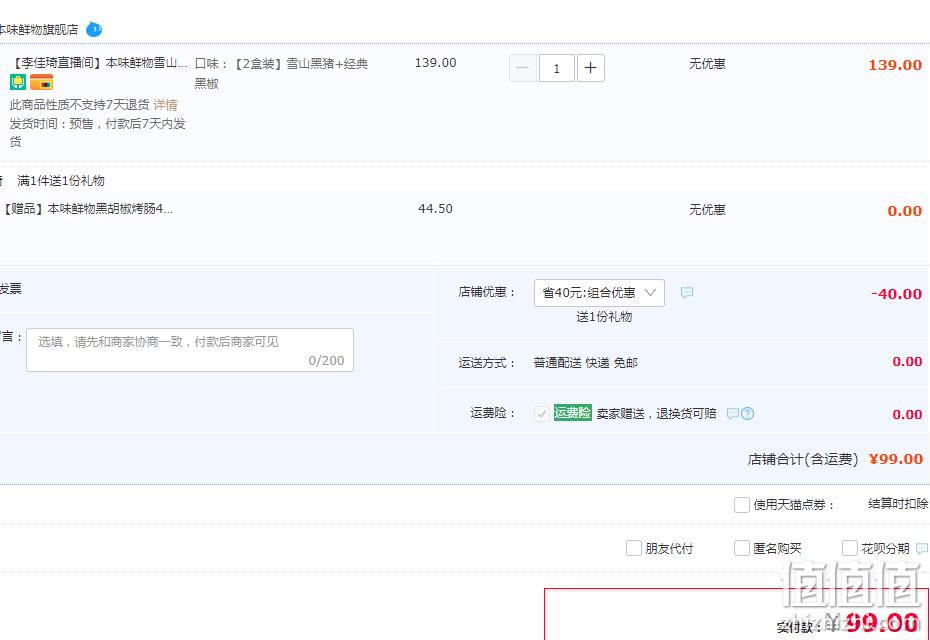The width and height of the screenshot is (930, 640).
Task: Open the 【李佳琦直播间】本味鲜物雪山 product title
Action: (98, 63)
